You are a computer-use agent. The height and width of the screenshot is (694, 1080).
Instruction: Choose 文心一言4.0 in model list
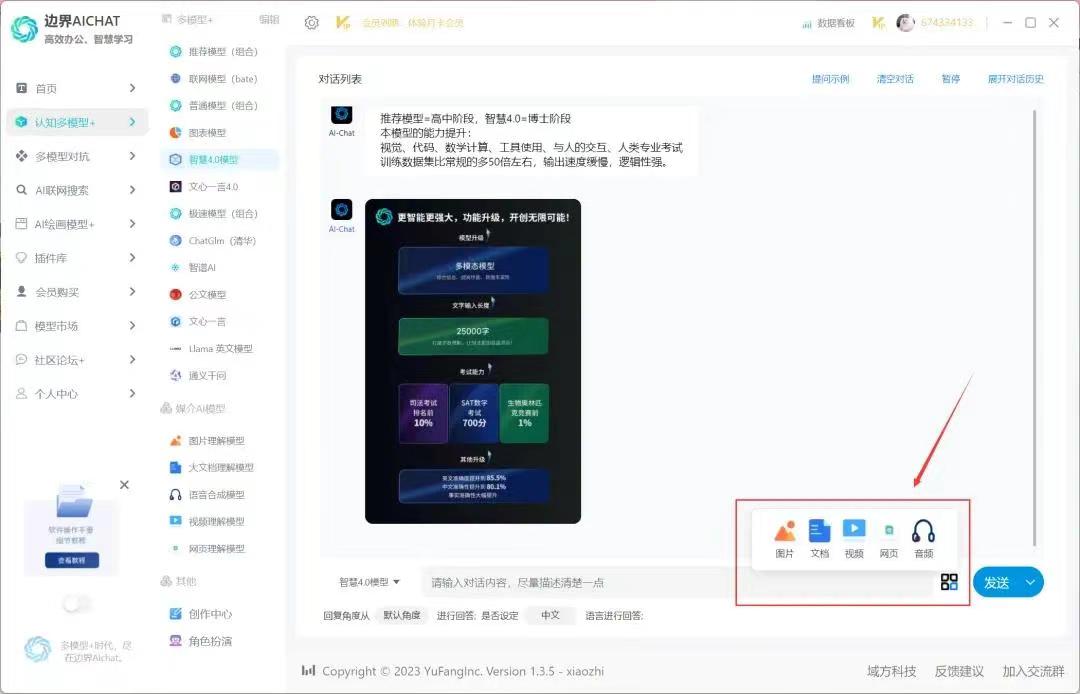(205, 187)
